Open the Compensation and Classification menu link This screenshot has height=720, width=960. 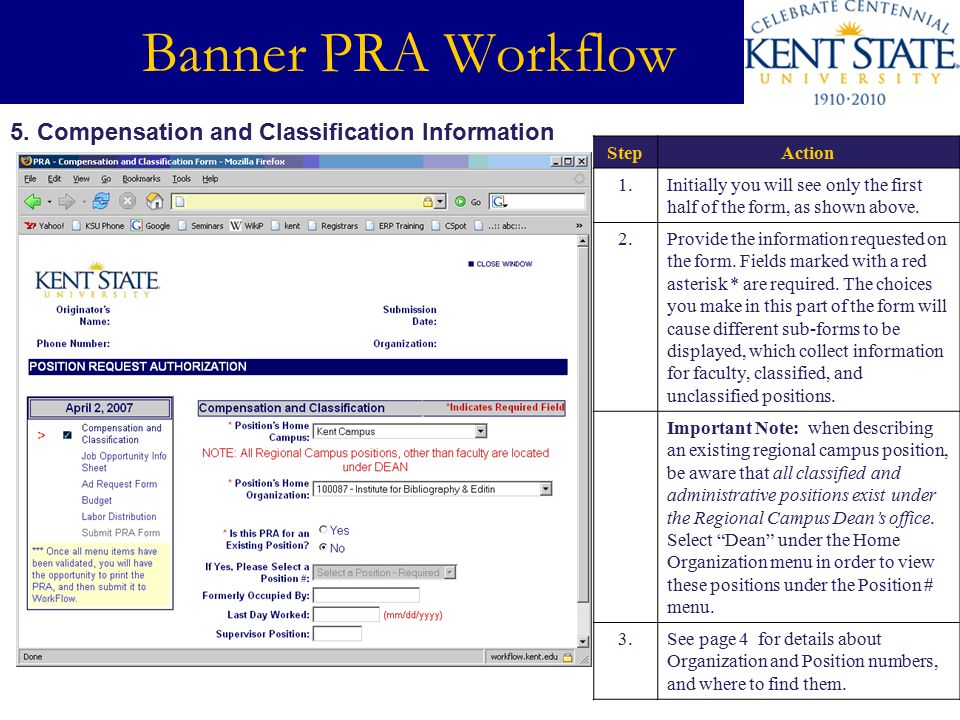click(121, 433)
